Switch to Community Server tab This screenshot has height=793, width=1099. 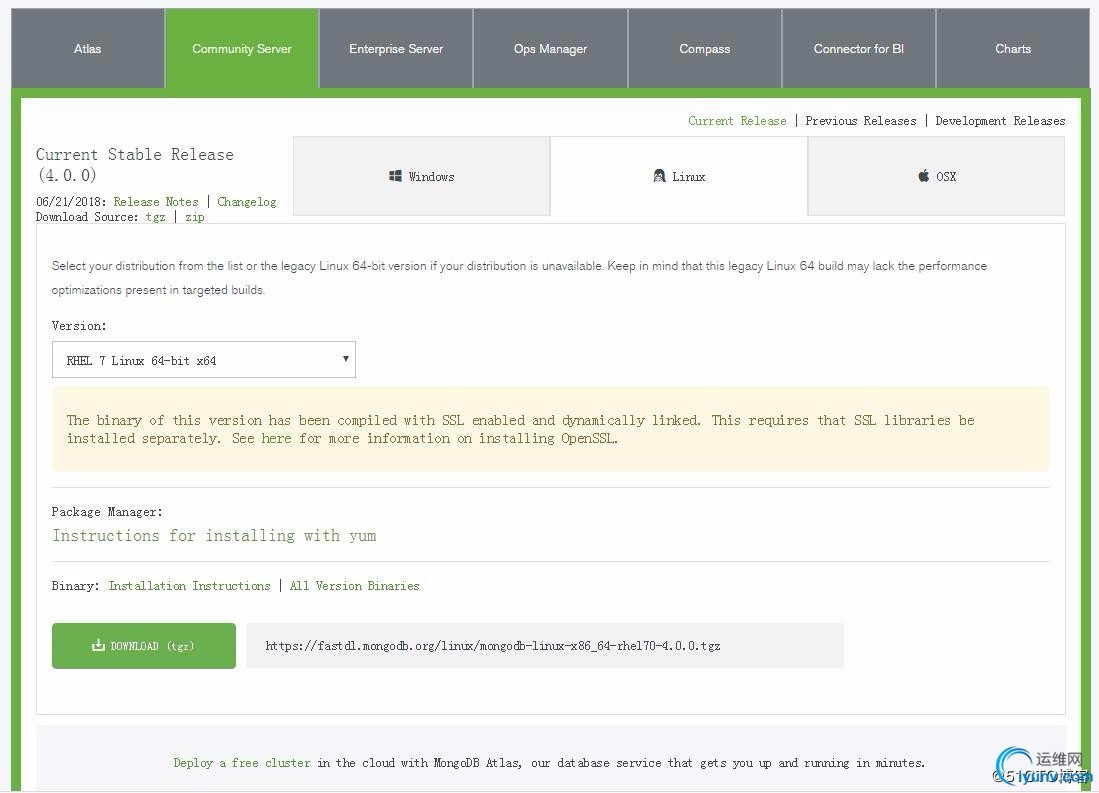click(242, 48)
